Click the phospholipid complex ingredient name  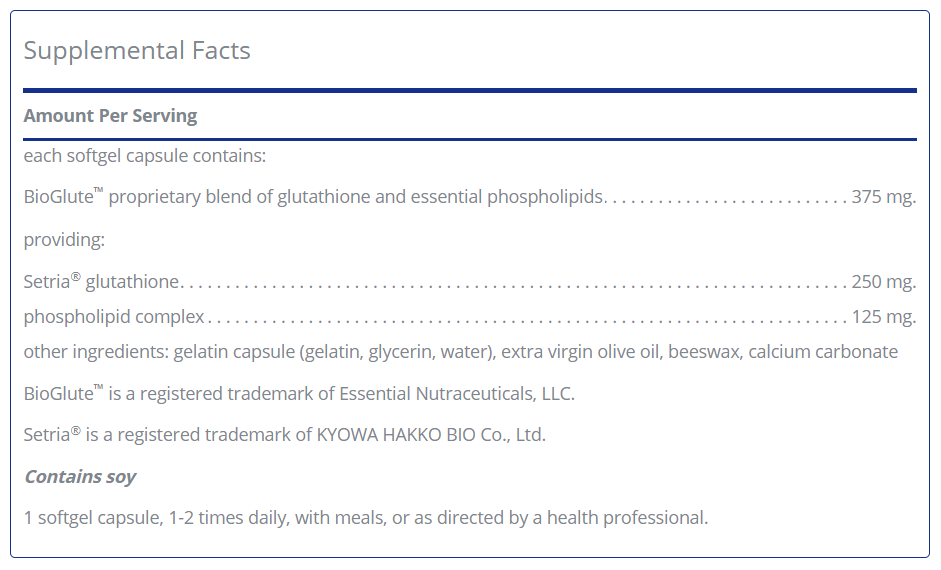(x=114, y=317)
